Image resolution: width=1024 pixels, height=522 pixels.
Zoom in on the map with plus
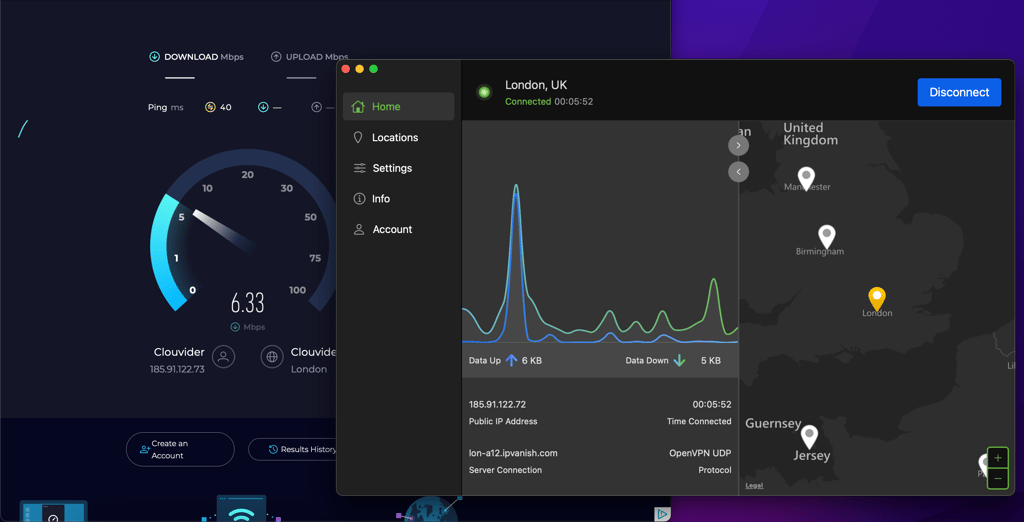pos(997,458)
